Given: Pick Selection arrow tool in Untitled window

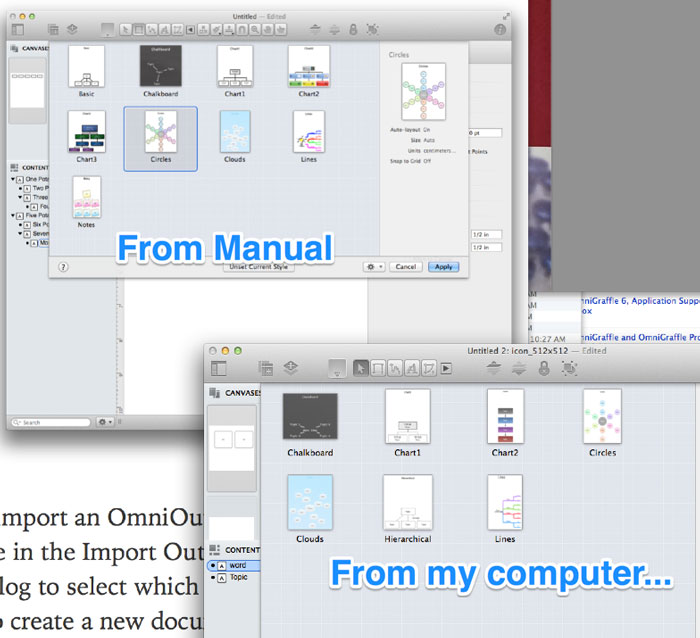Looking at the screenshot, I should (126, 29).
